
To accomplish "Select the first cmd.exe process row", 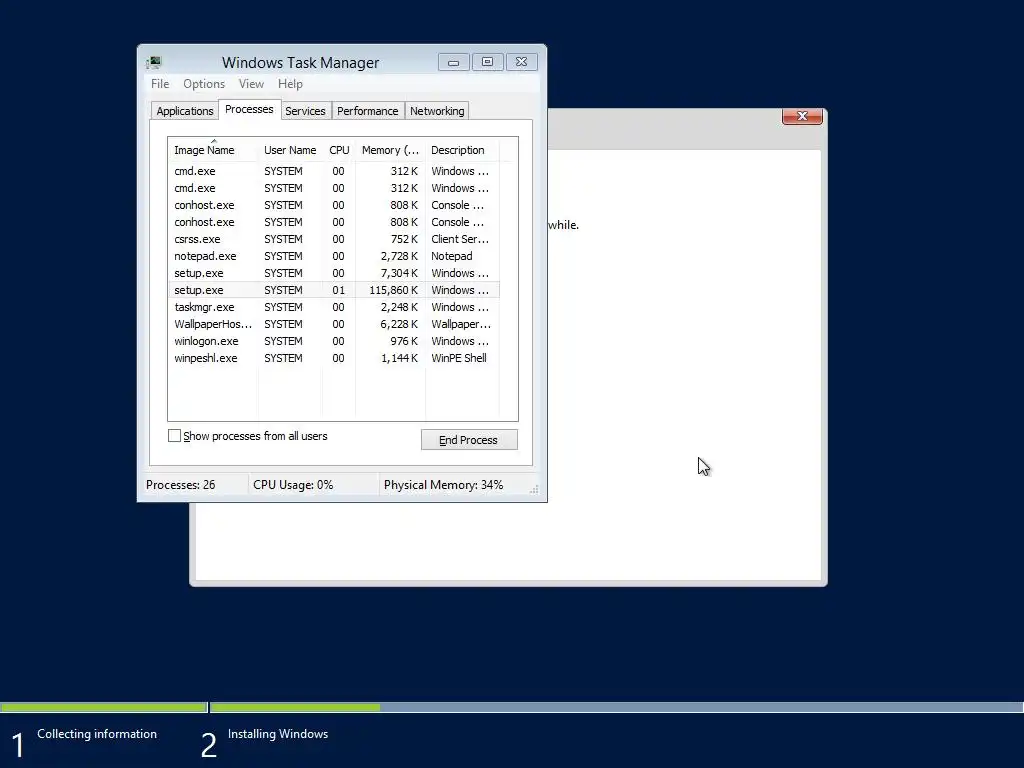I will tap(334, 171).
